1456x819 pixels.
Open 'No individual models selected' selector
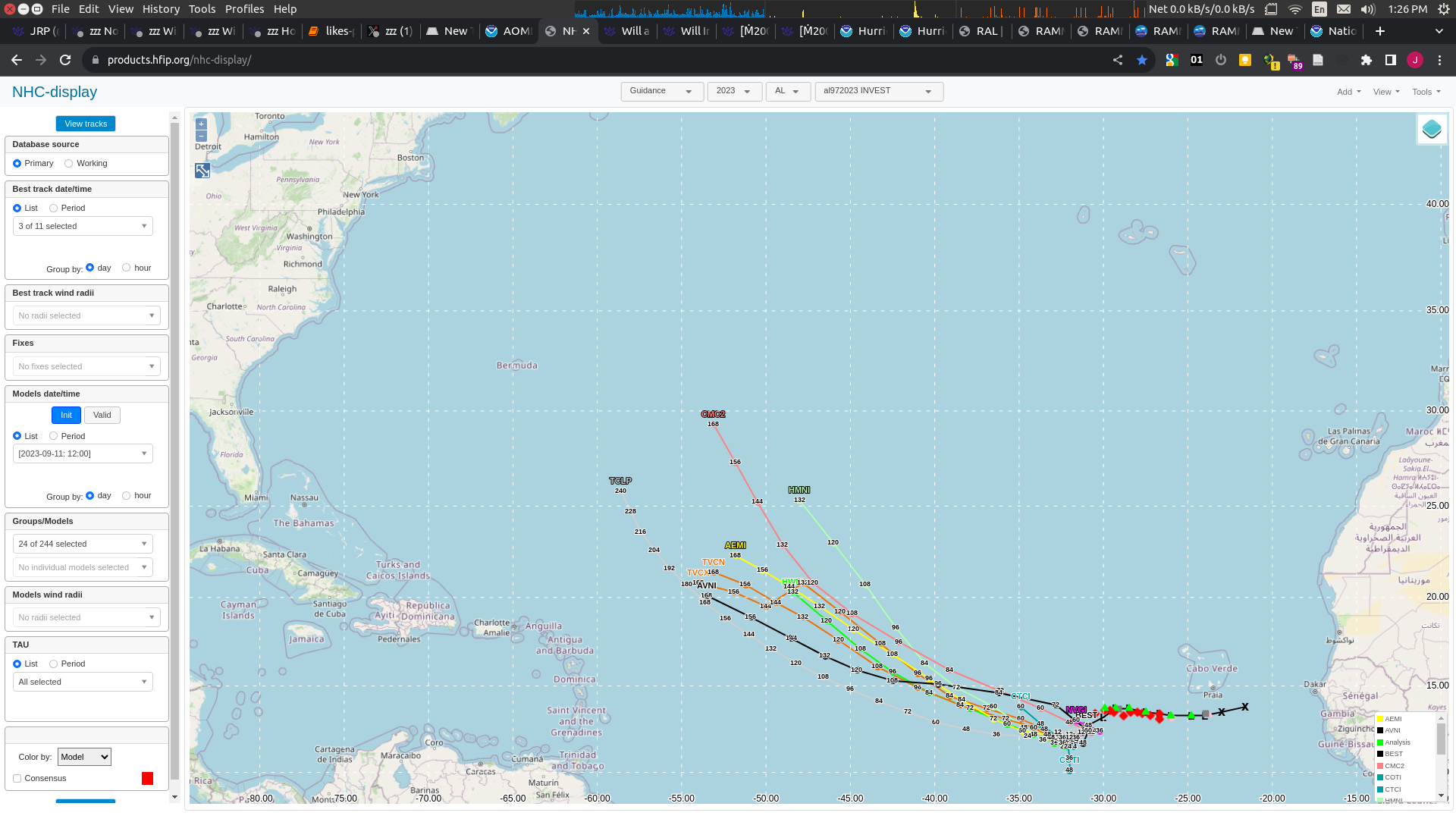[x=83, y=568]
